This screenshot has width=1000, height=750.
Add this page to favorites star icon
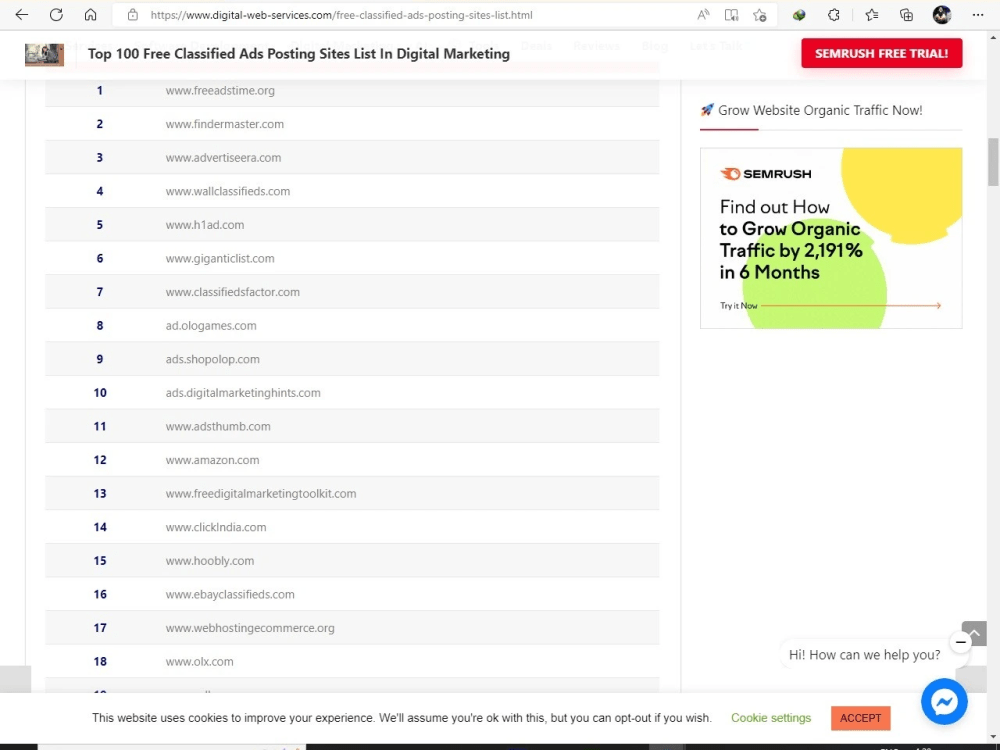point(760,15)
